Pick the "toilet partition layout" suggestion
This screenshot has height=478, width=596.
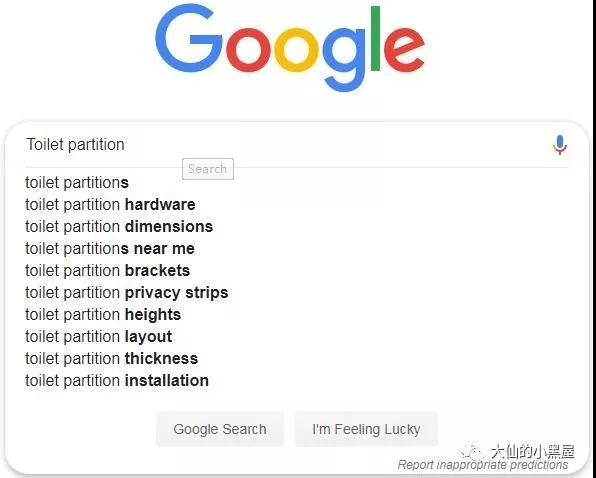(x=98, y=337)
